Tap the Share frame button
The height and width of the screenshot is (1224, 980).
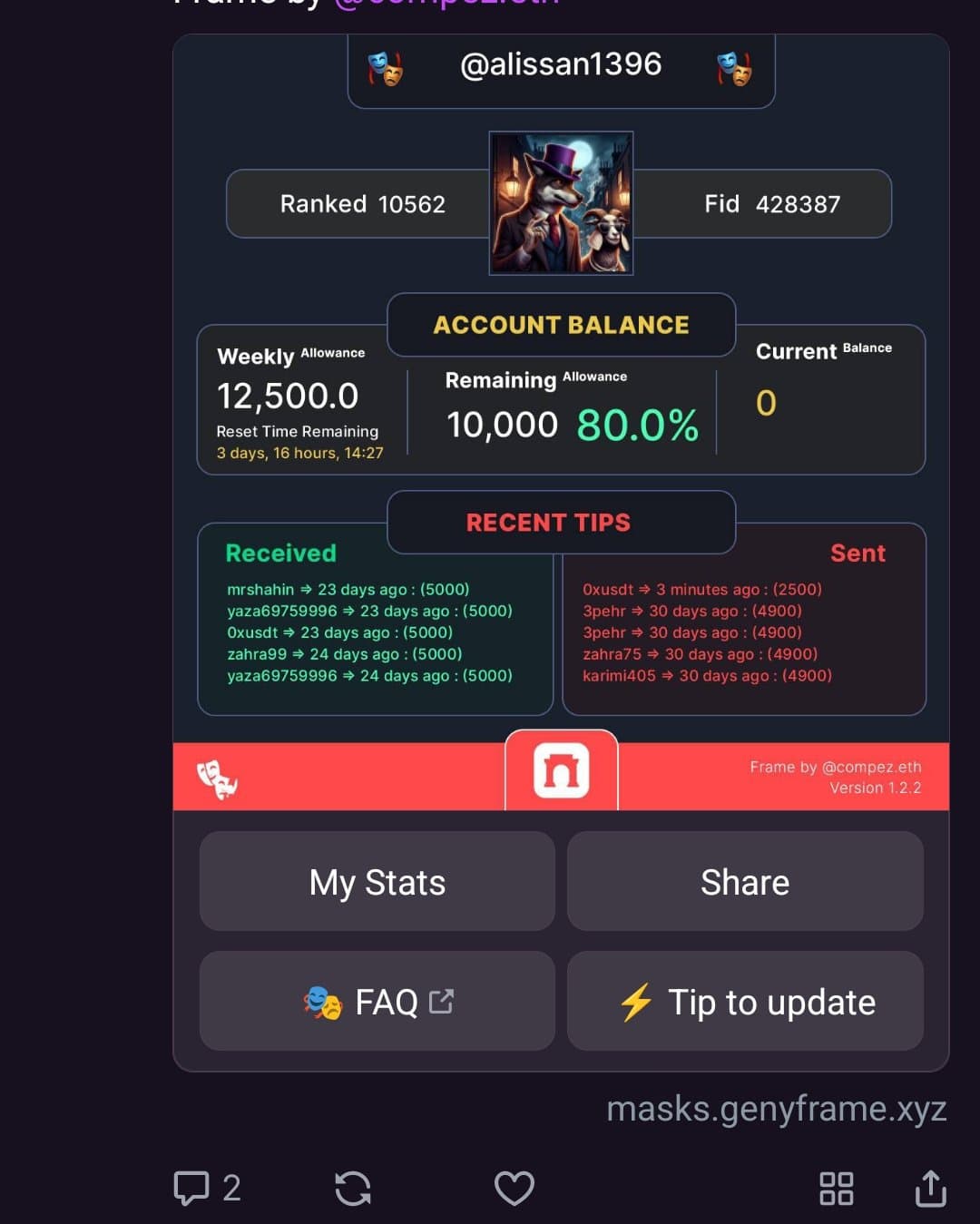click(745, 881)
